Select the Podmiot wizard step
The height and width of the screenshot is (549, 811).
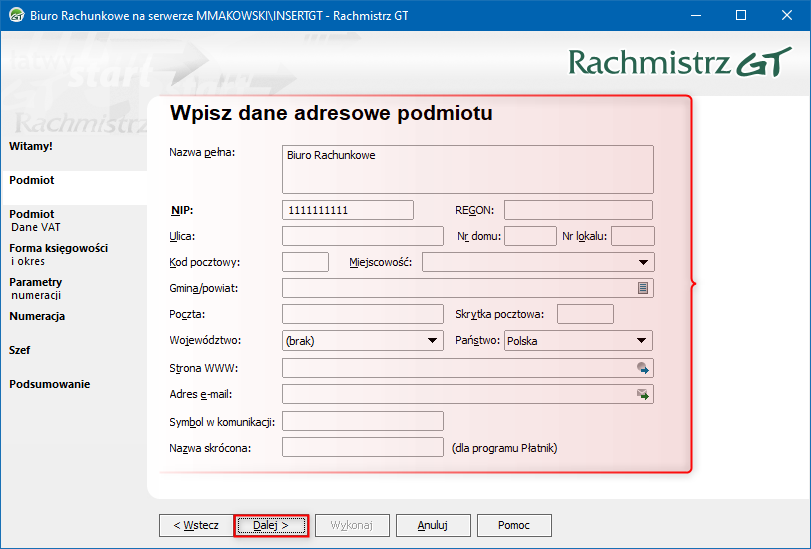32,180
